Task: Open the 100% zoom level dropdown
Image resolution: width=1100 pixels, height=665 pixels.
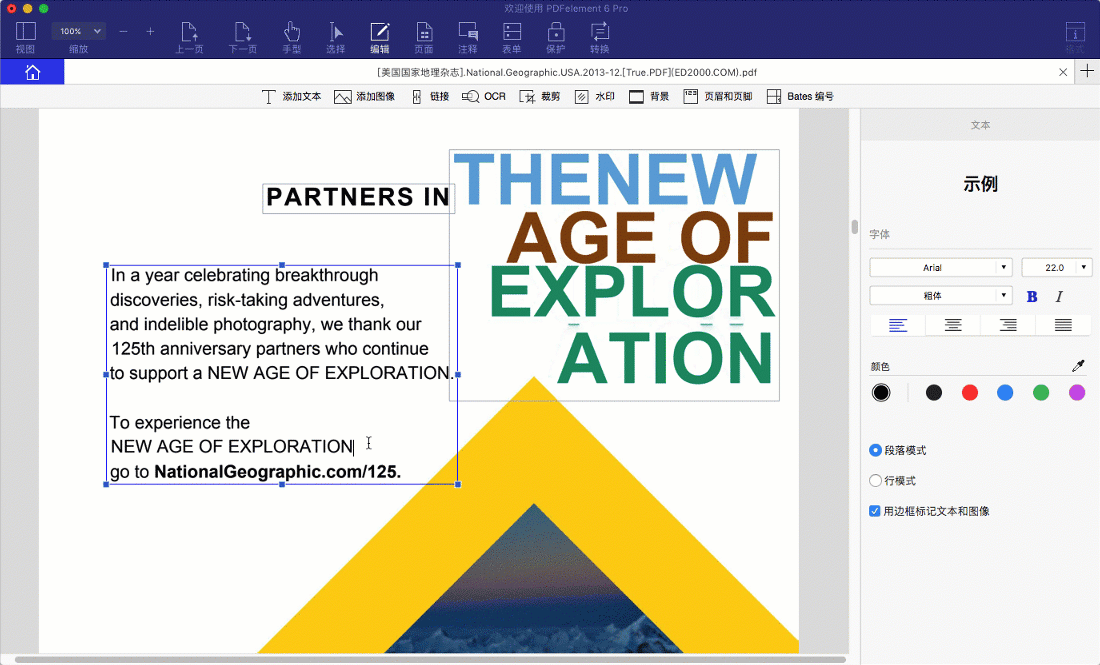Action: point(78,31)
